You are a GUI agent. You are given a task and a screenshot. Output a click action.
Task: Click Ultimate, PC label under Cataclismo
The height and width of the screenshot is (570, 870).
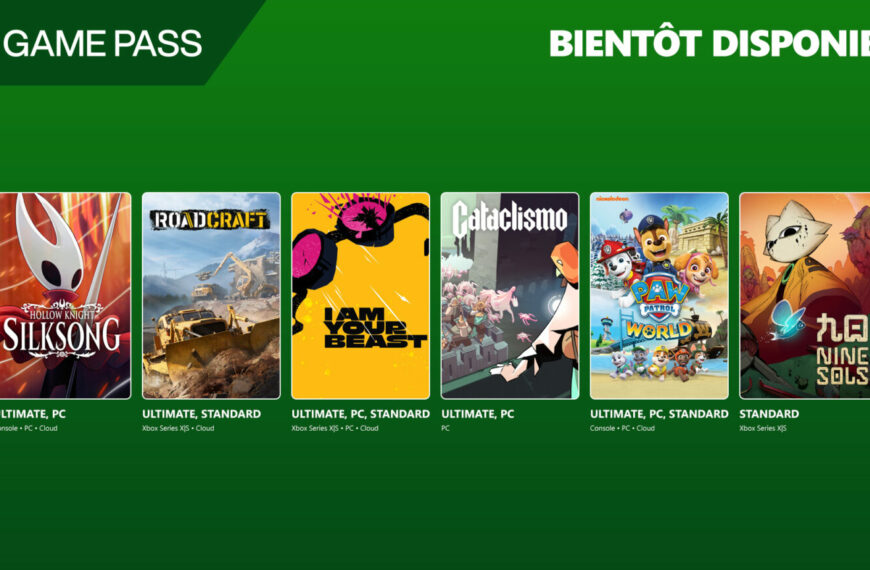pos(478,413)
